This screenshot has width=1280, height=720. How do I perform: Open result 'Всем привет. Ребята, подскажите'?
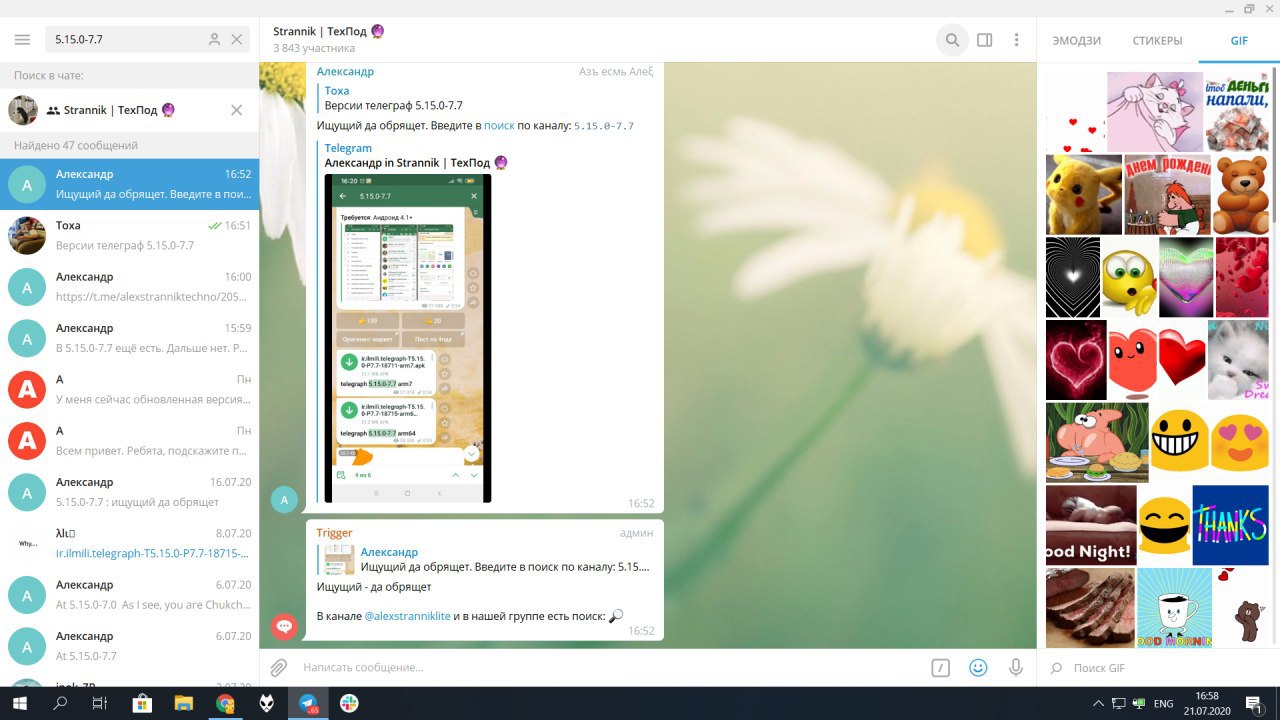[130, 441]
